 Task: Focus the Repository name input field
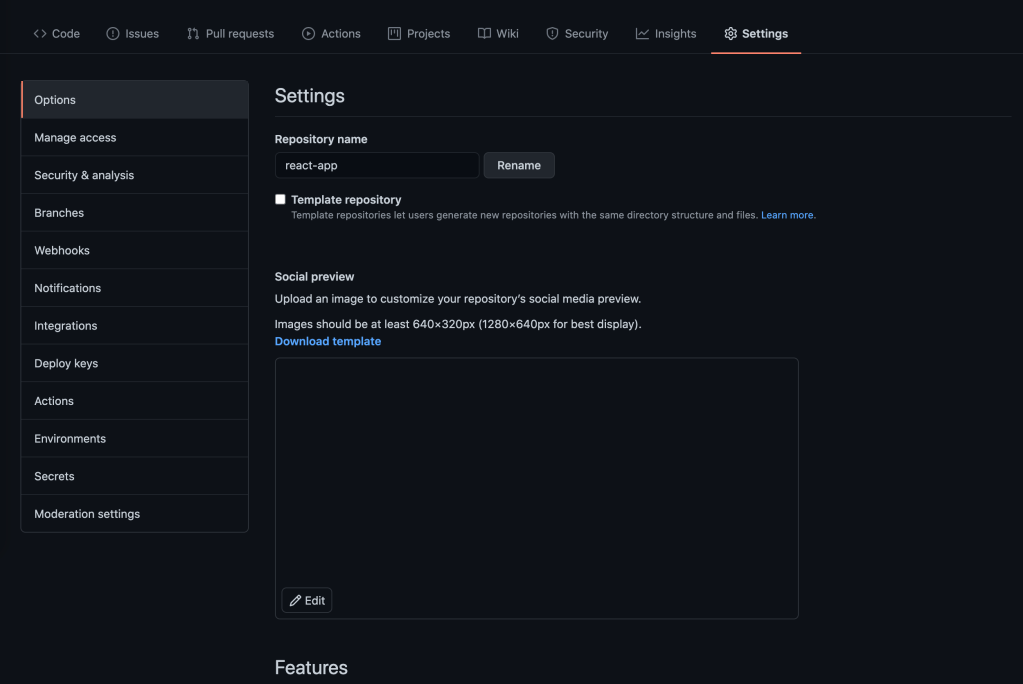(x=376, y=165)
